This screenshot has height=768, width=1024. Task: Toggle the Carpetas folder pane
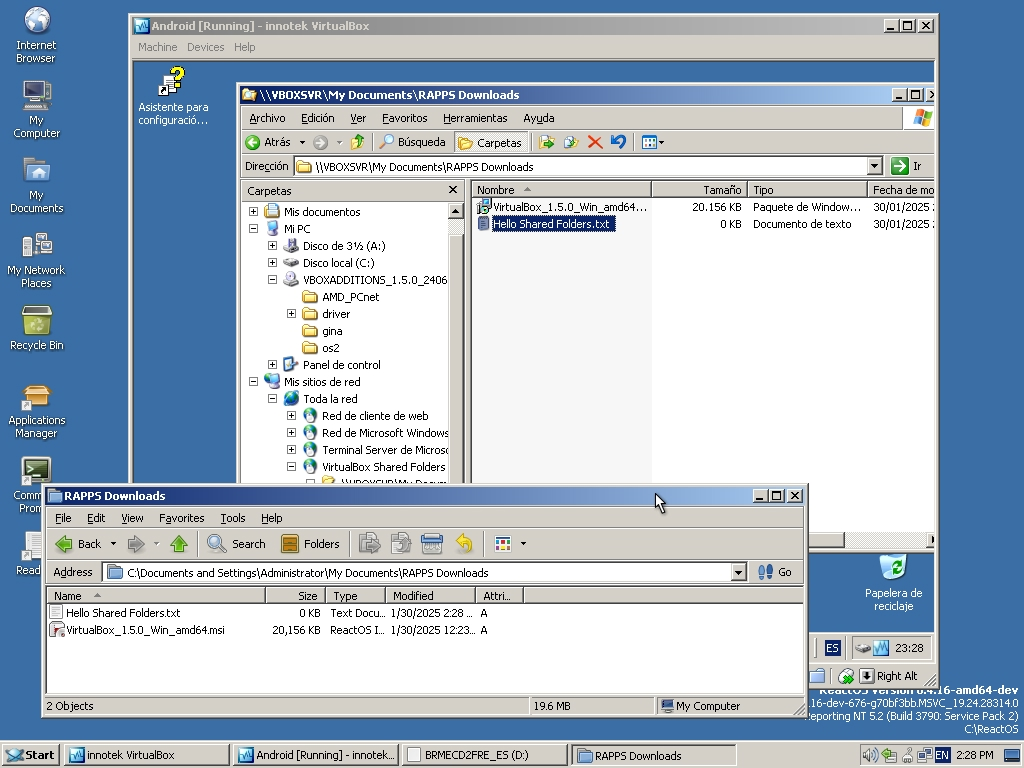tap(490, 142)
